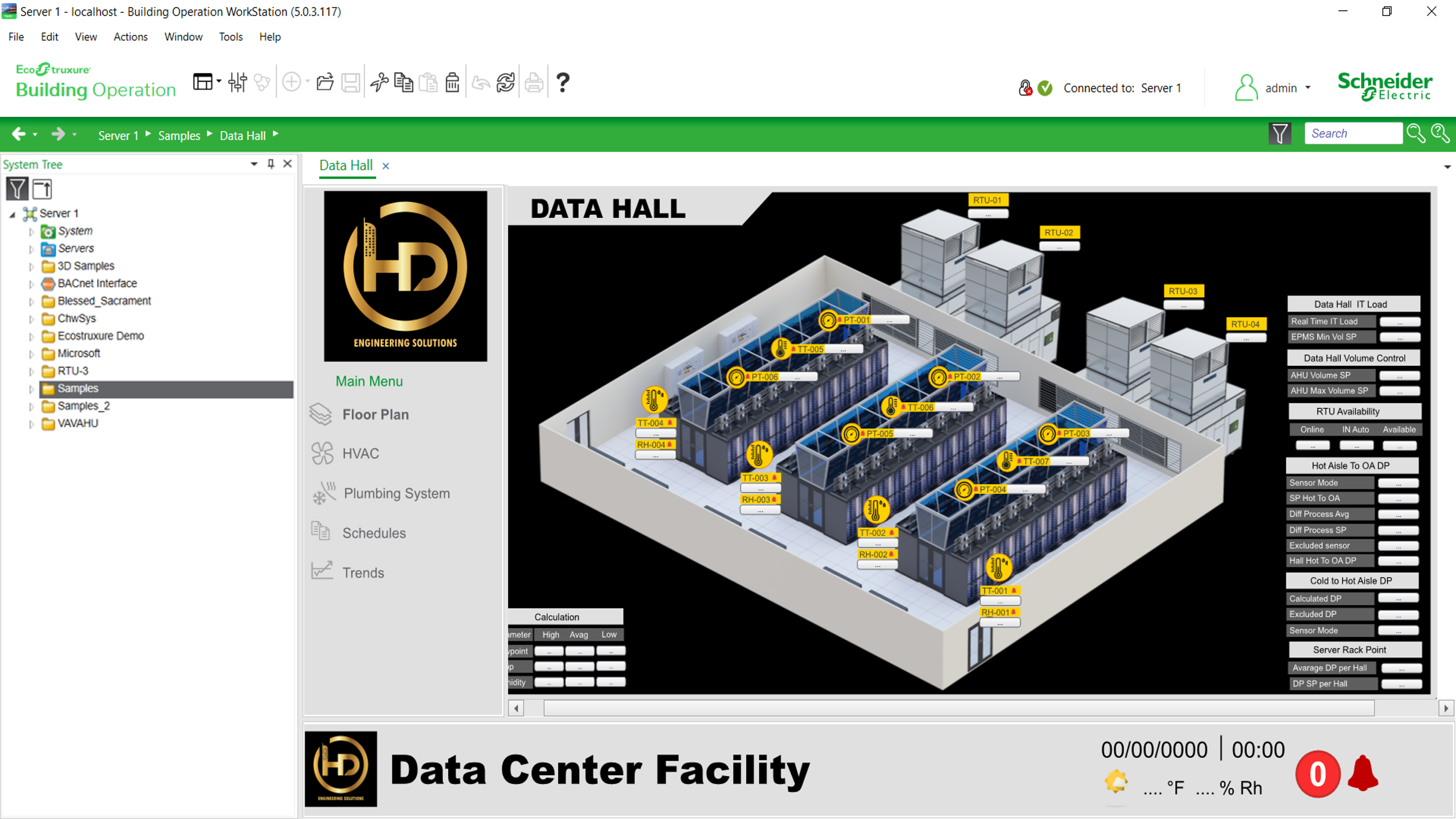Click the Refresh toolbar icon

click(x=505, y=83)
